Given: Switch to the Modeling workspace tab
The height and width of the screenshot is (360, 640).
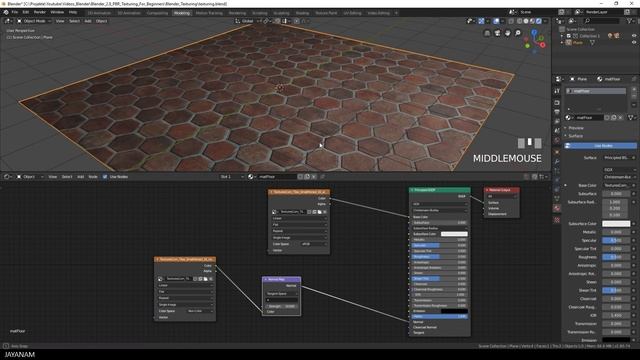Looking at the screenshot, I should pos(182,13).
